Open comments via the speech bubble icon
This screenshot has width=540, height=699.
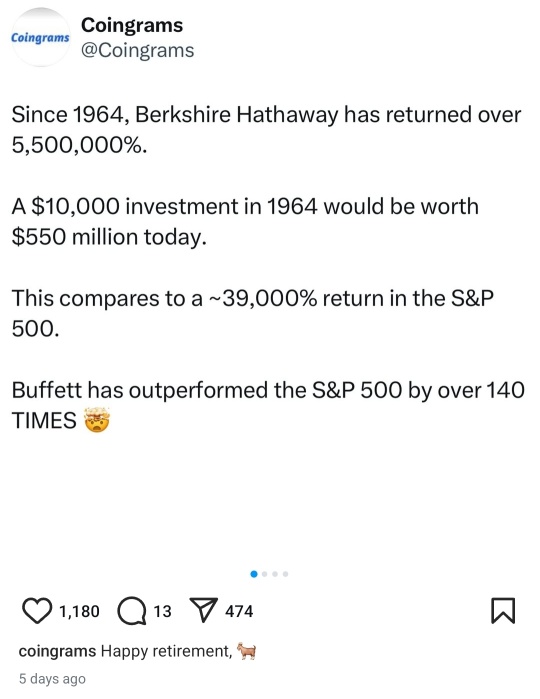click(132, 611)
